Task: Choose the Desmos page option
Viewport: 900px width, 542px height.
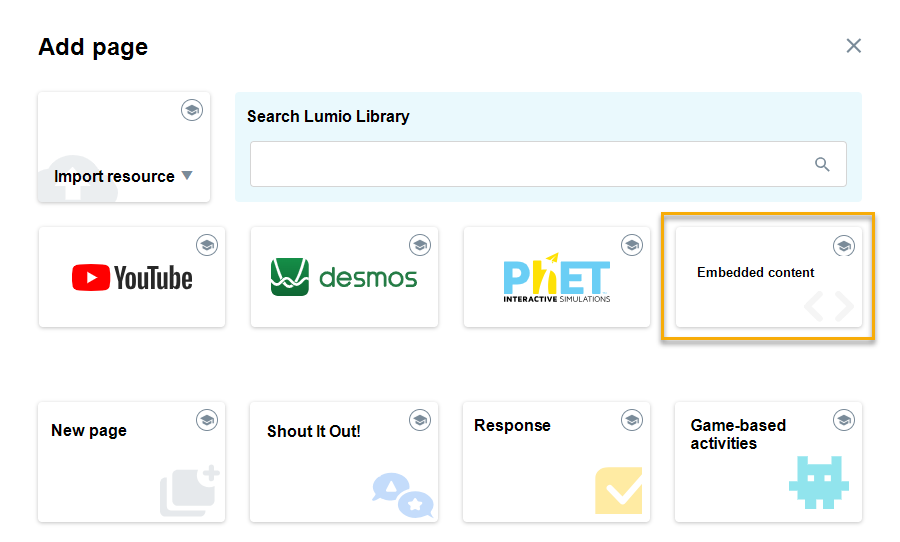Action: point(344,277)
